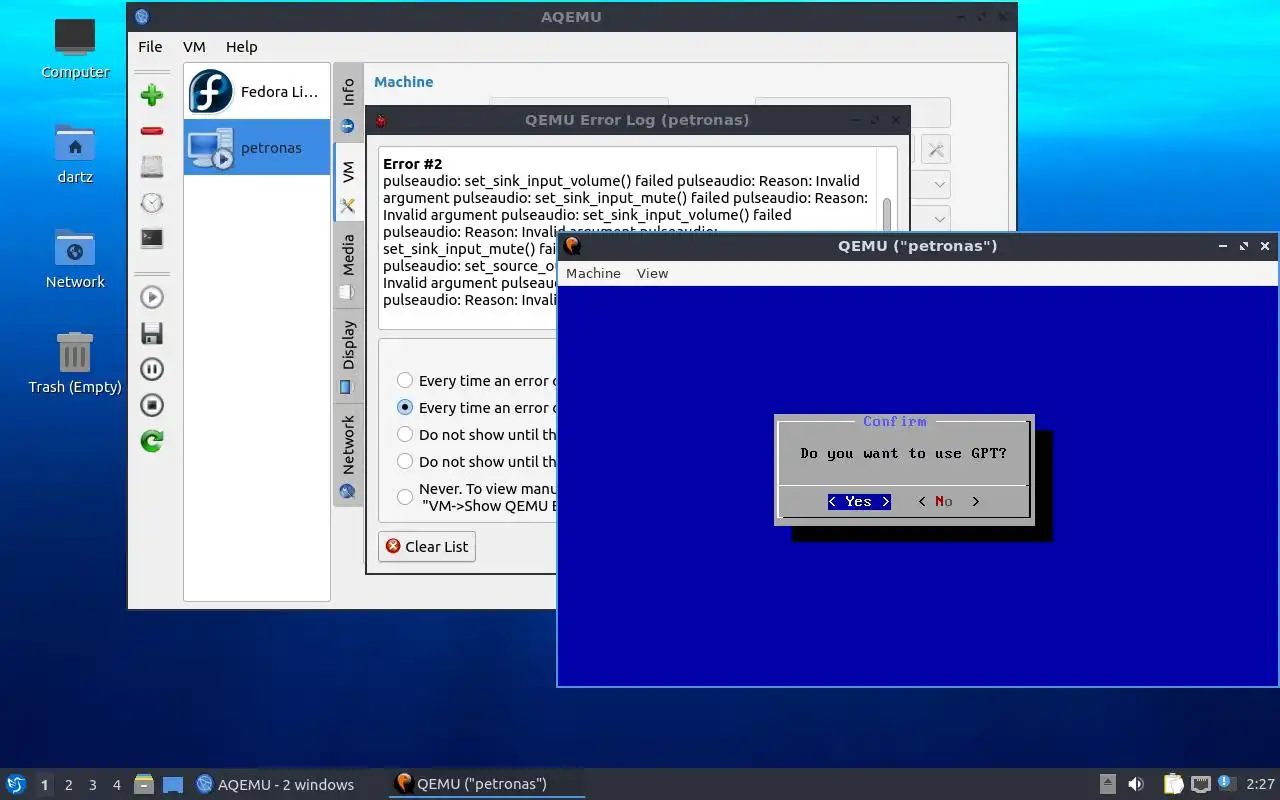Click the network monitor tray icon

pos(1201,784)
